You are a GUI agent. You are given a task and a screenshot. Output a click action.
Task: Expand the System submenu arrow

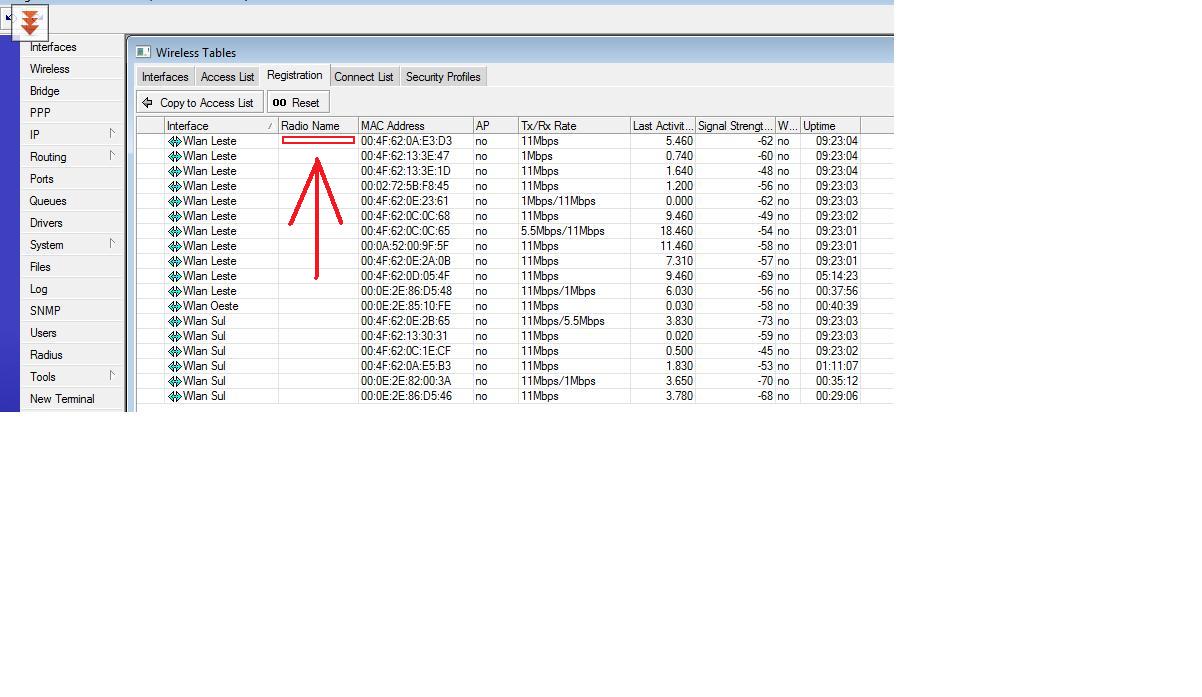click(x=112, y=244)
